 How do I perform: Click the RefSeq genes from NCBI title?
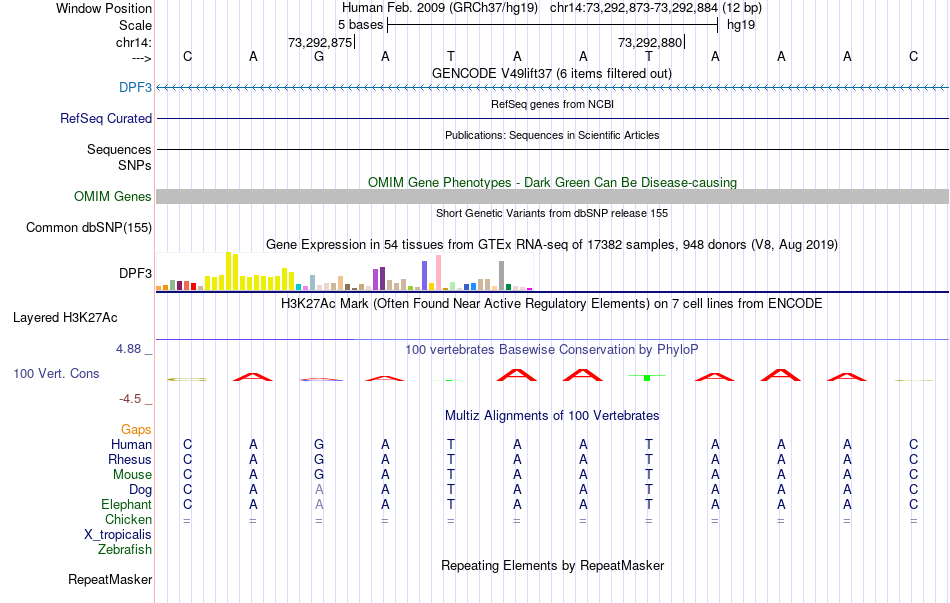pyautogui.click(x=552, y=104)
